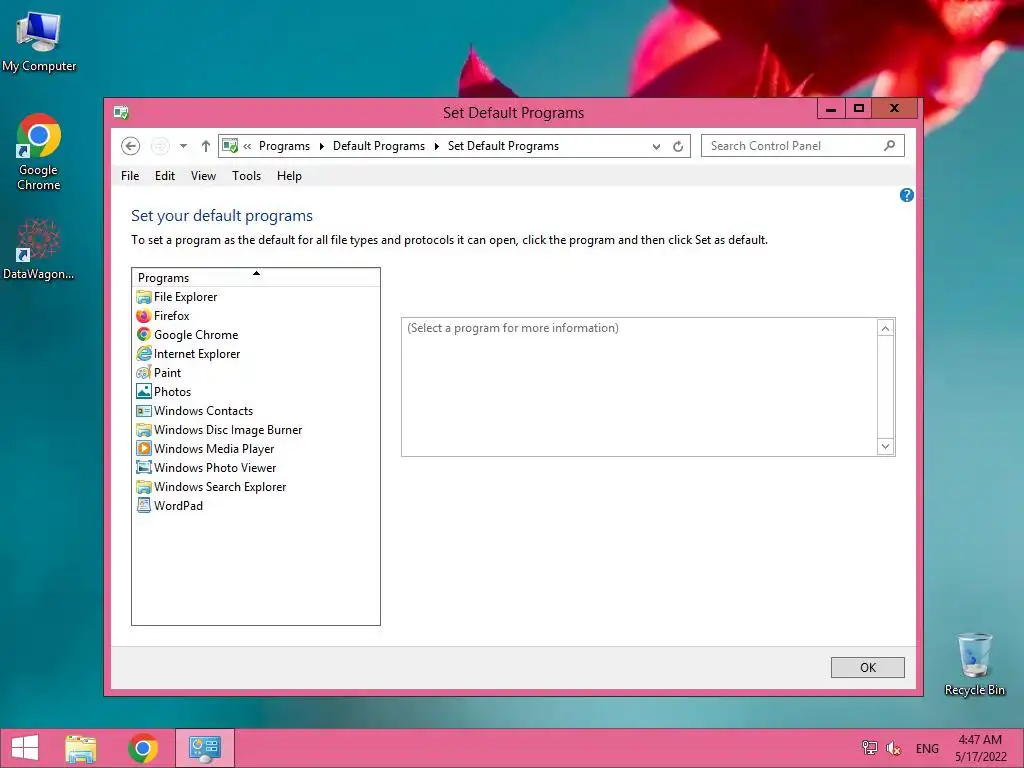Click the Windows Photo Viewer icon
The image size is (1024, 768).
coord(144,468)
